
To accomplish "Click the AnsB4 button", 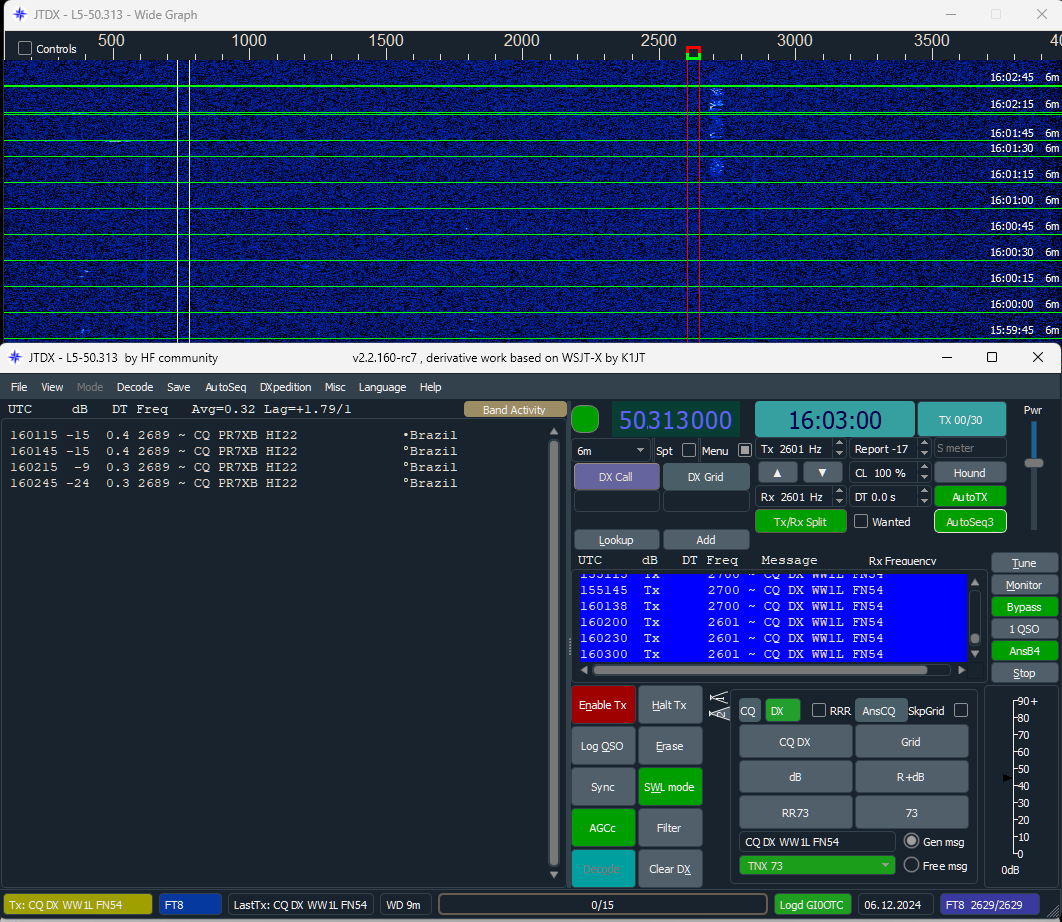I will click(x=1023, y=651).
